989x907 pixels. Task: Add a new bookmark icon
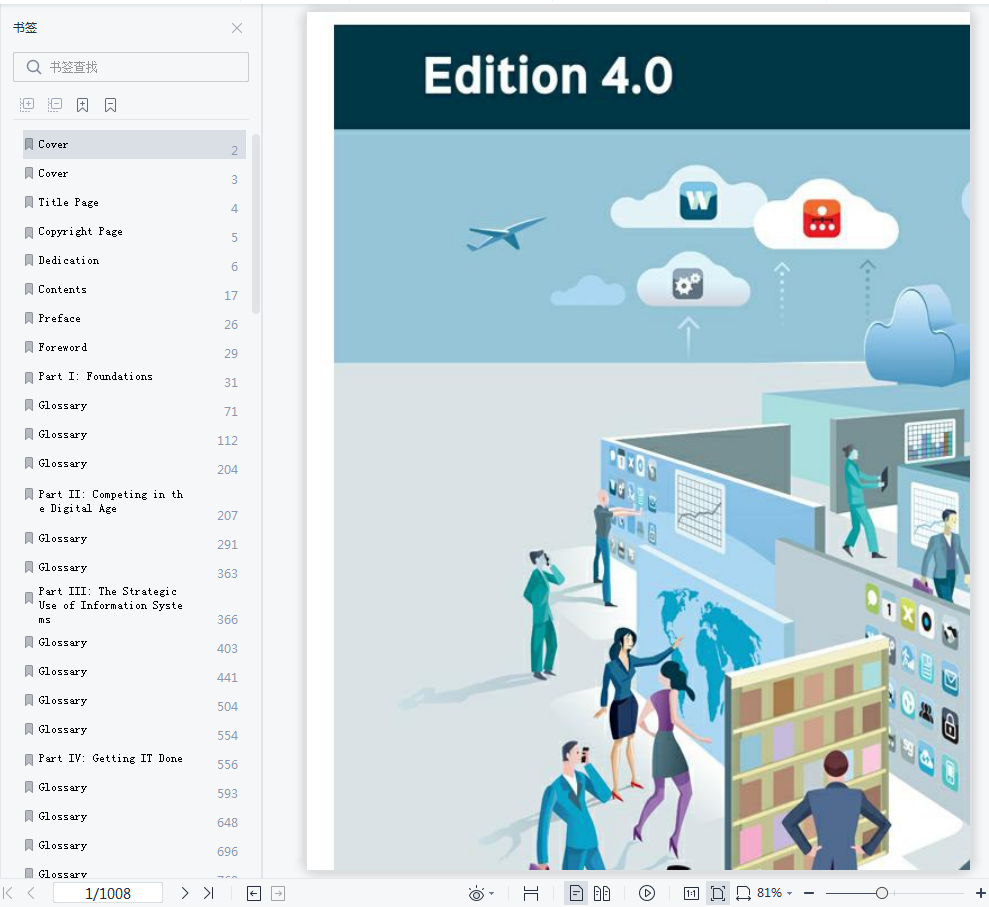83,105
